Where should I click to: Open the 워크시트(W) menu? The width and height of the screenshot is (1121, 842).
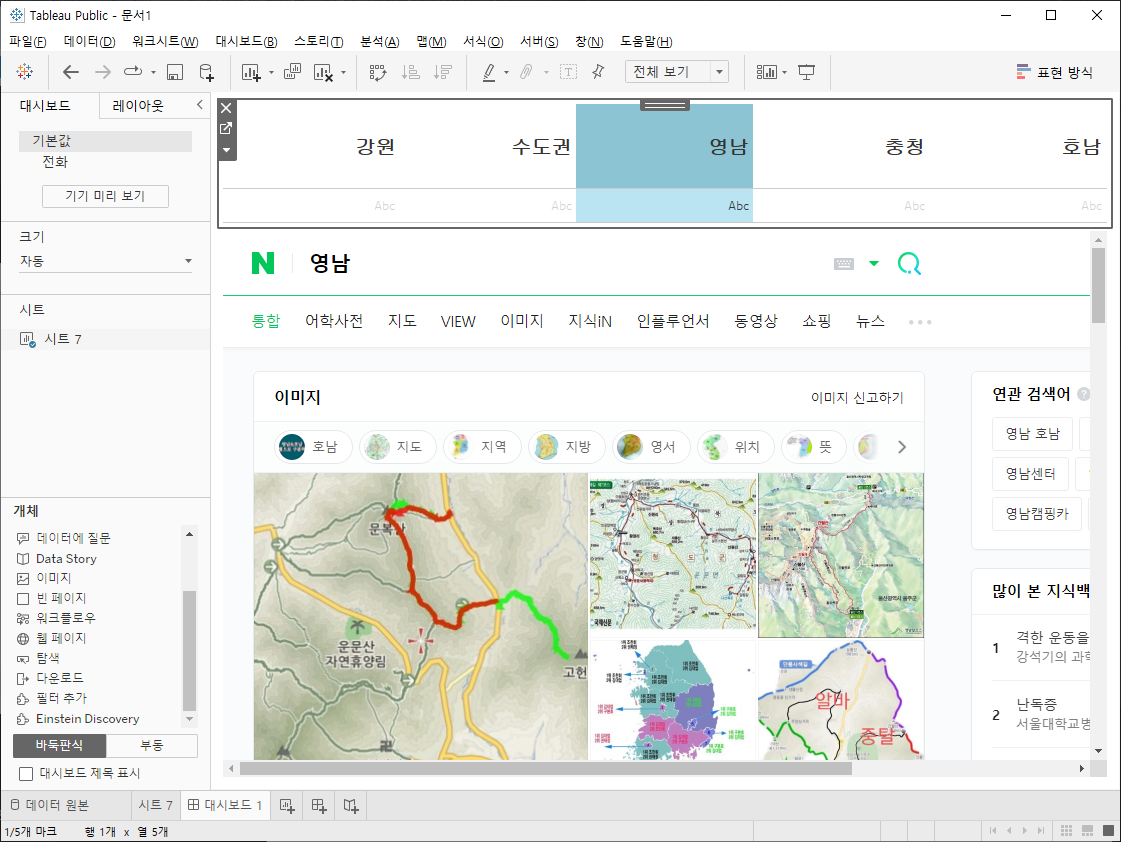pos(165,41)
